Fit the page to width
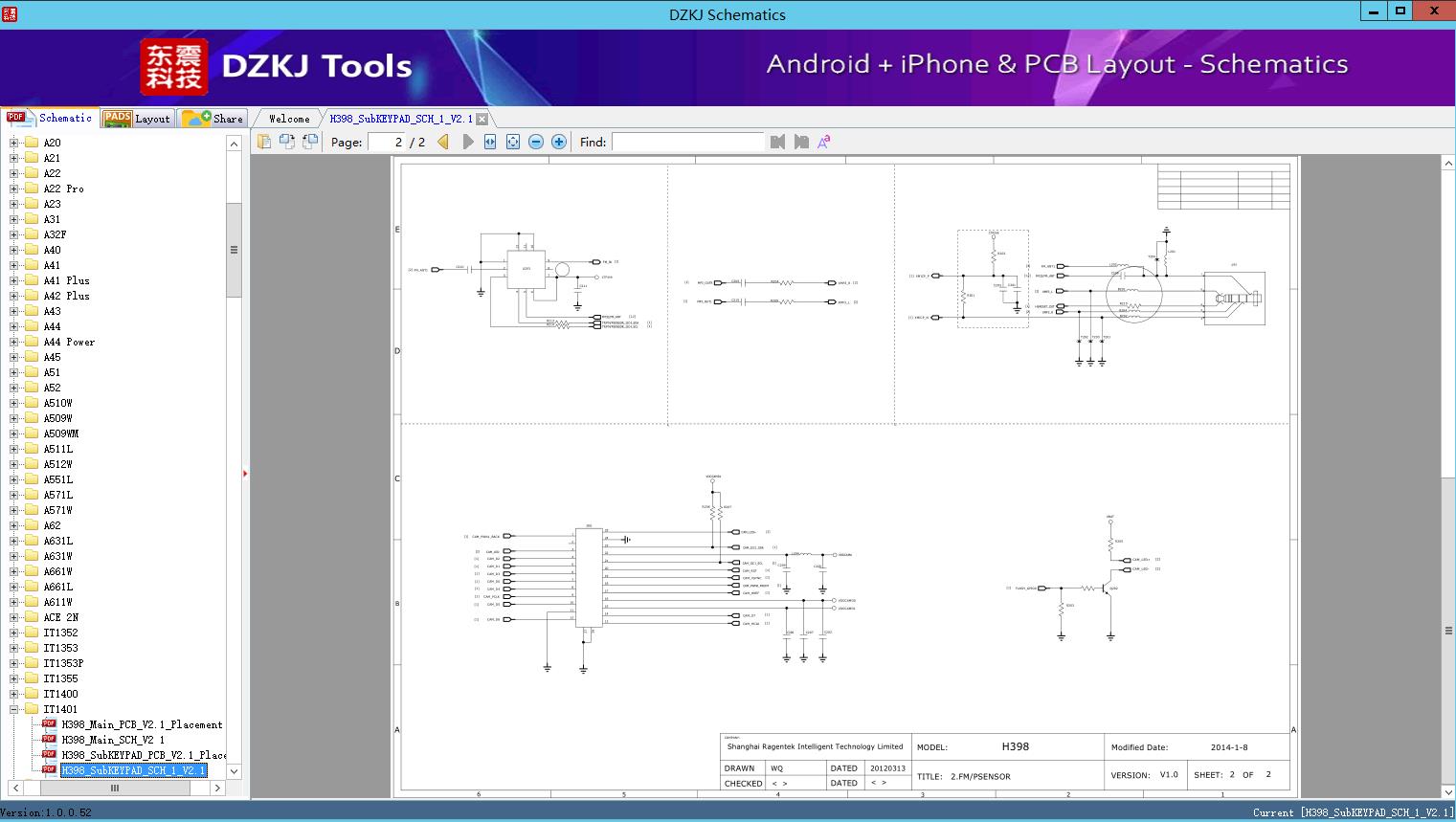Image resolution: width=1456 pixels, height=822 pixels. (490, 142)
